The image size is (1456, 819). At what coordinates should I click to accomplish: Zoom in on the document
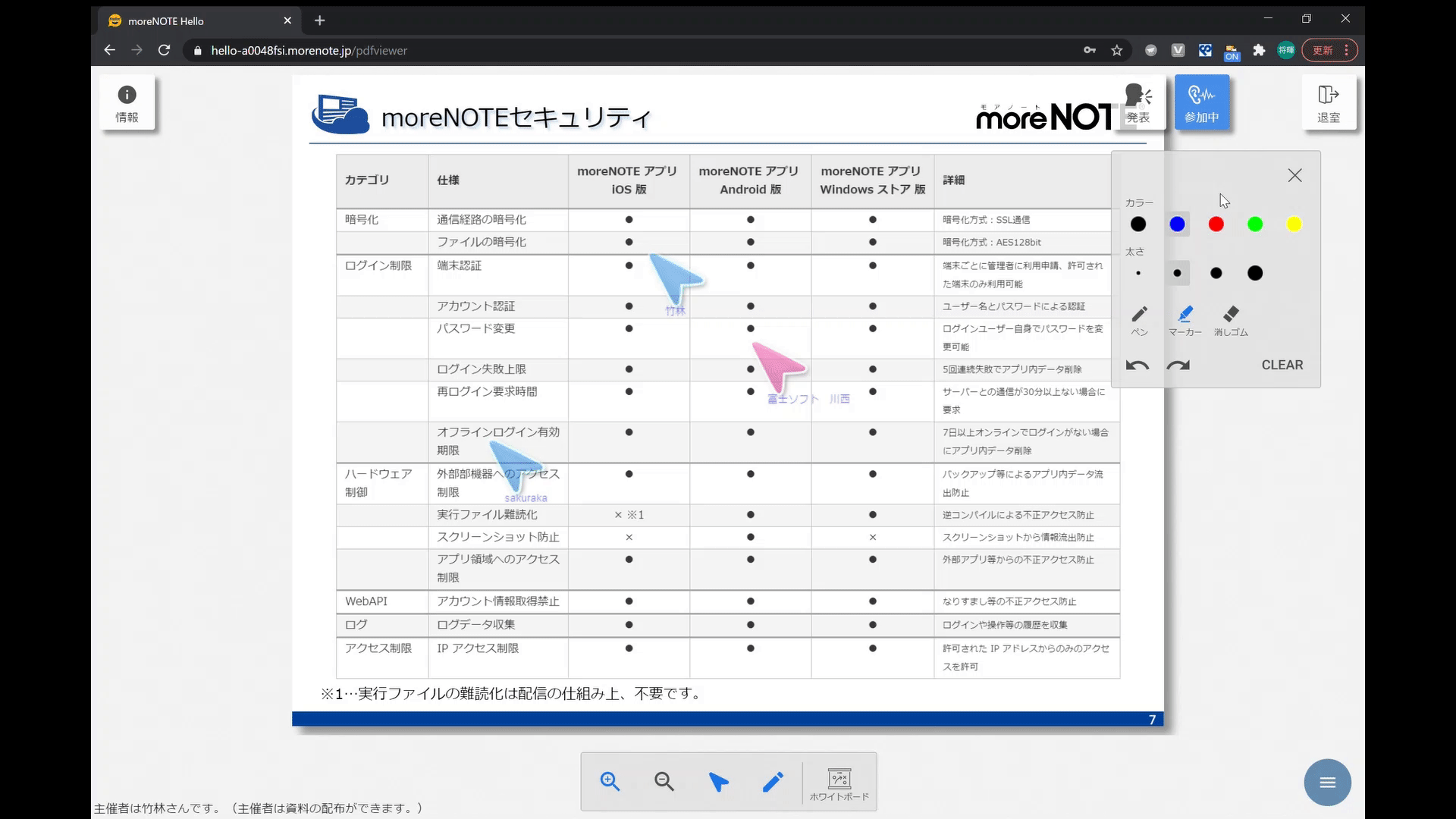(610, 781)
